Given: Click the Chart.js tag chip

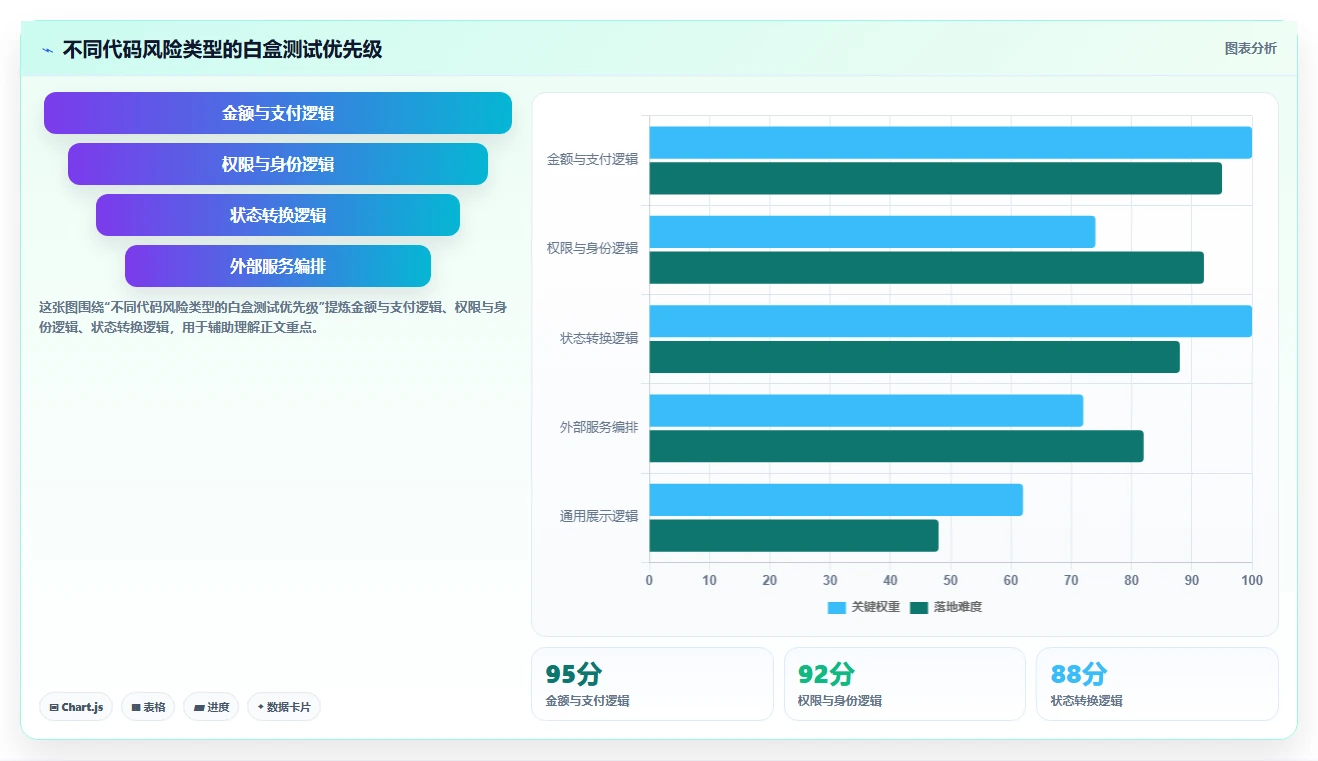Looking at the screenshot, I should (76, 707).
